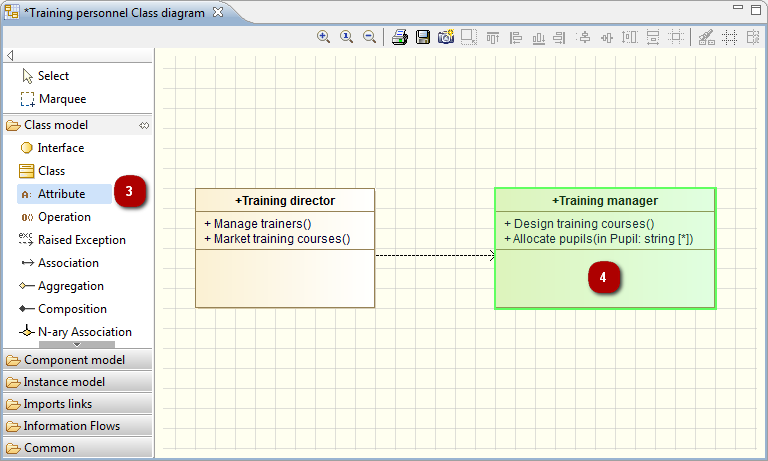Activate the Select arrow tool

[53, 76]
